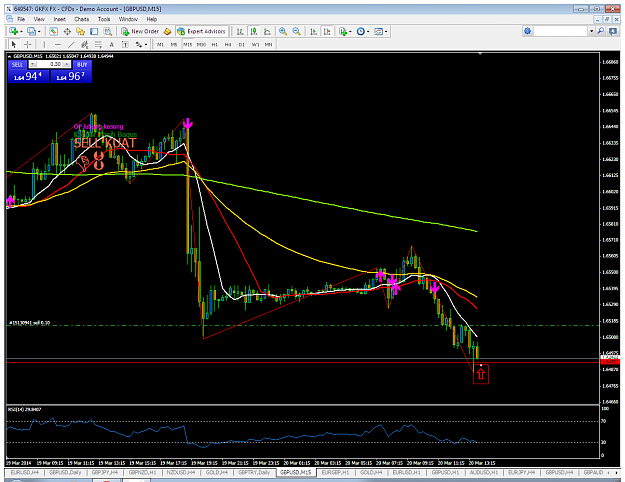The image size is (625, 482).
Task: Select the Text Label tool
Action: point(125,44)
